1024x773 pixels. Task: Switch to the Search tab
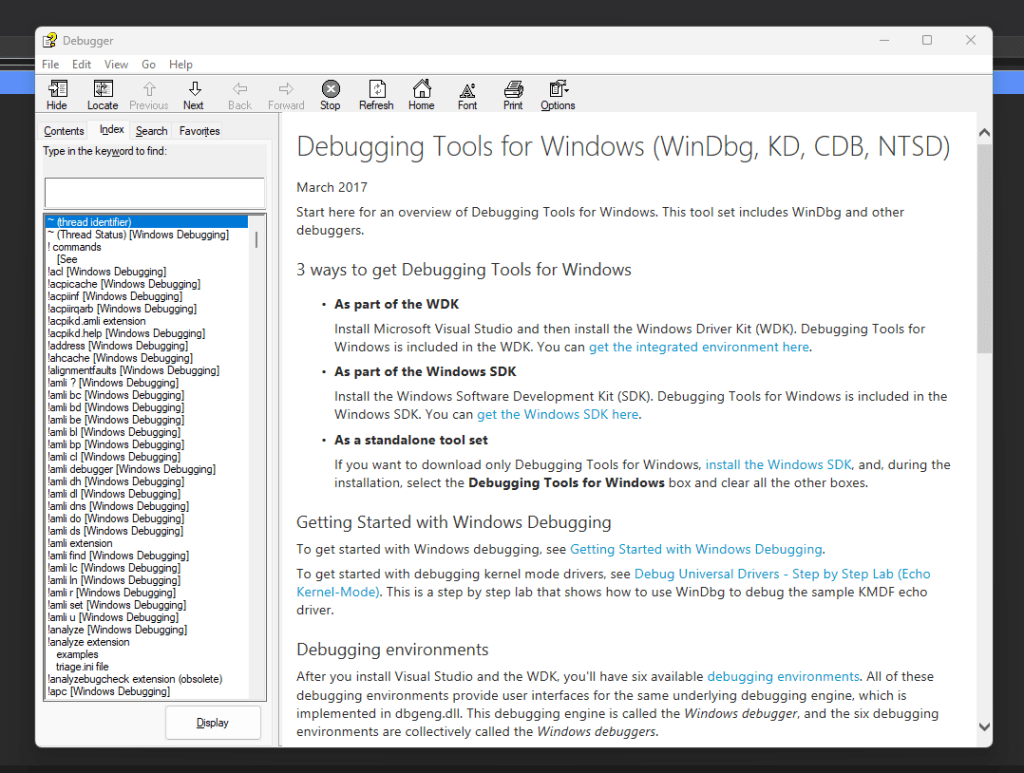coord(152,131)
